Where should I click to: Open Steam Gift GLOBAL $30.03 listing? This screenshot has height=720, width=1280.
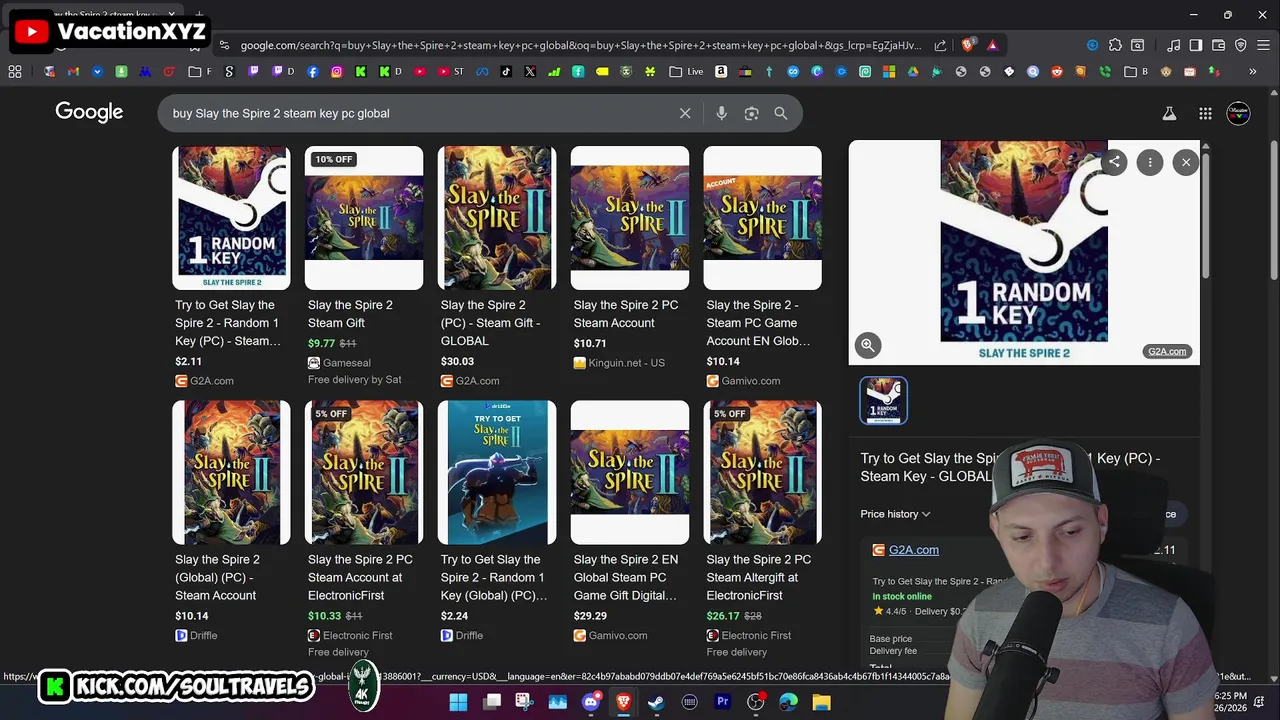tap(497, 267)
